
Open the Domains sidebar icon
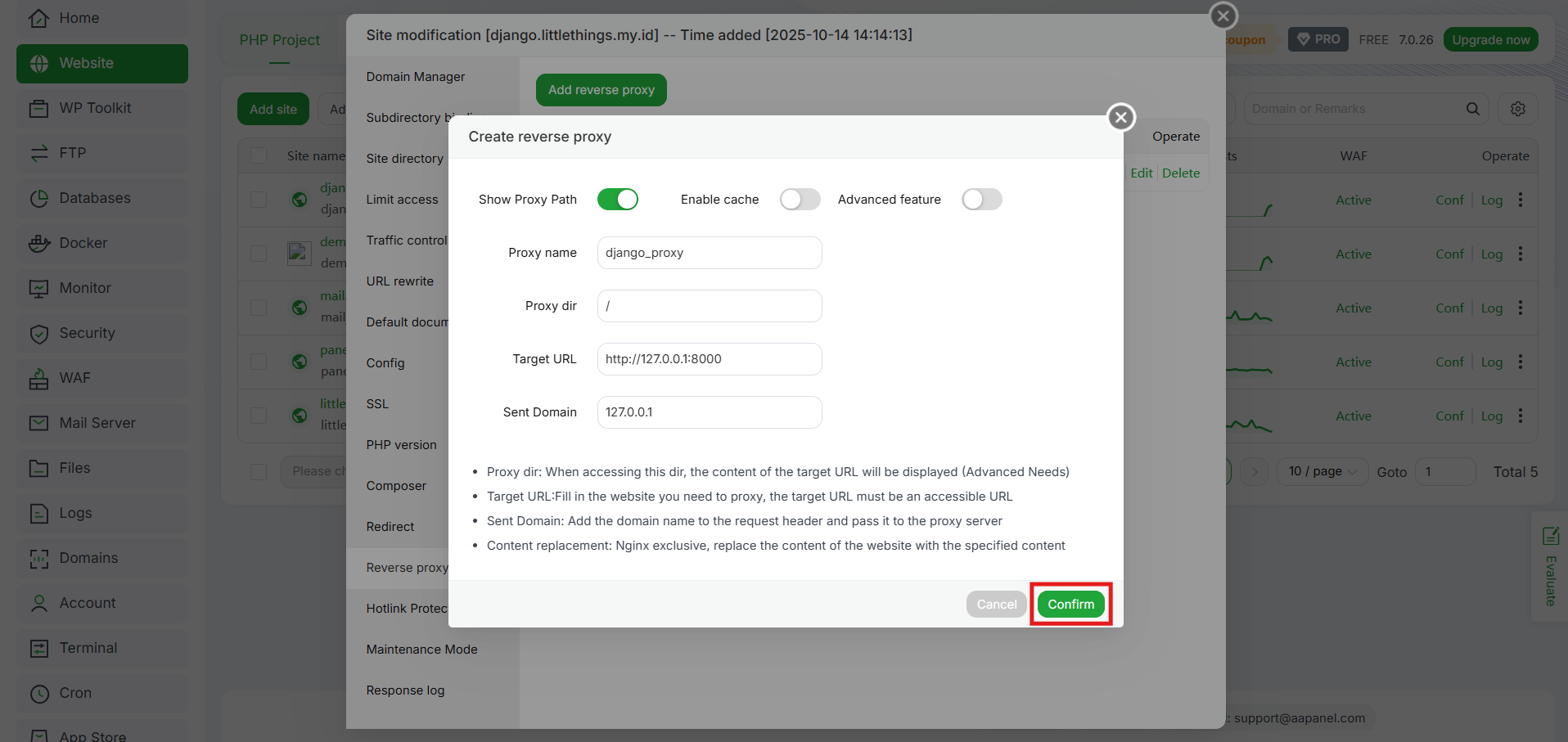[39, 558]
